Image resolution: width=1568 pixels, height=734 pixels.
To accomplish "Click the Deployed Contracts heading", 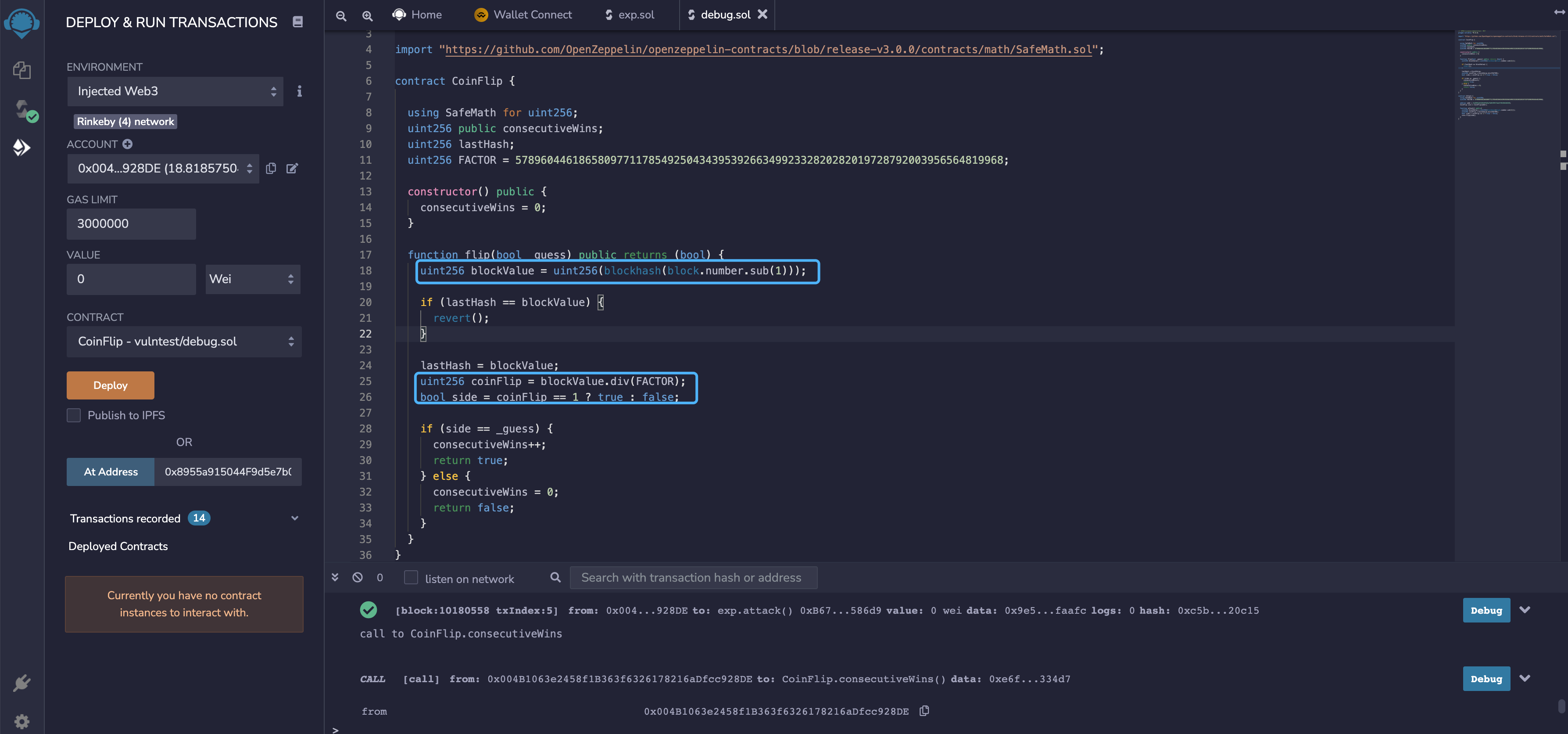I will tap(118, 547).
